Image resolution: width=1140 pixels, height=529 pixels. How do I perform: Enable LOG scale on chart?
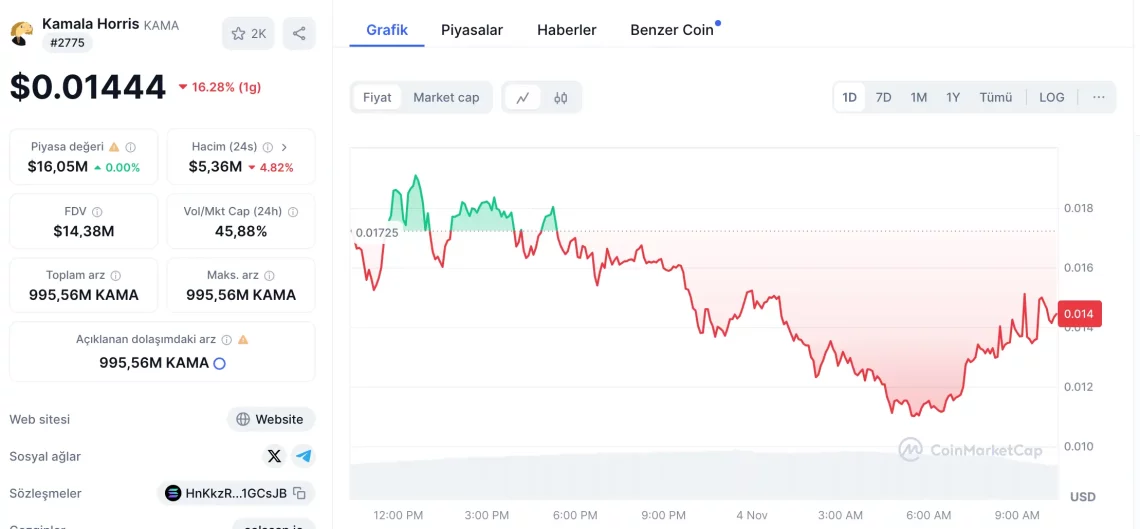click(x=1051, y=97)
